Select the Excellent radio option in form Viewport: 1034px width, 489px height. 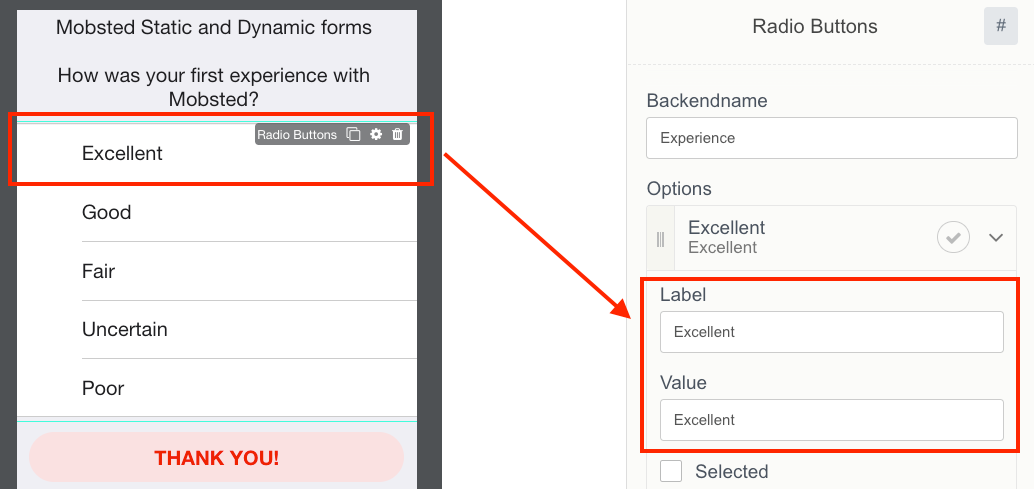122,153
